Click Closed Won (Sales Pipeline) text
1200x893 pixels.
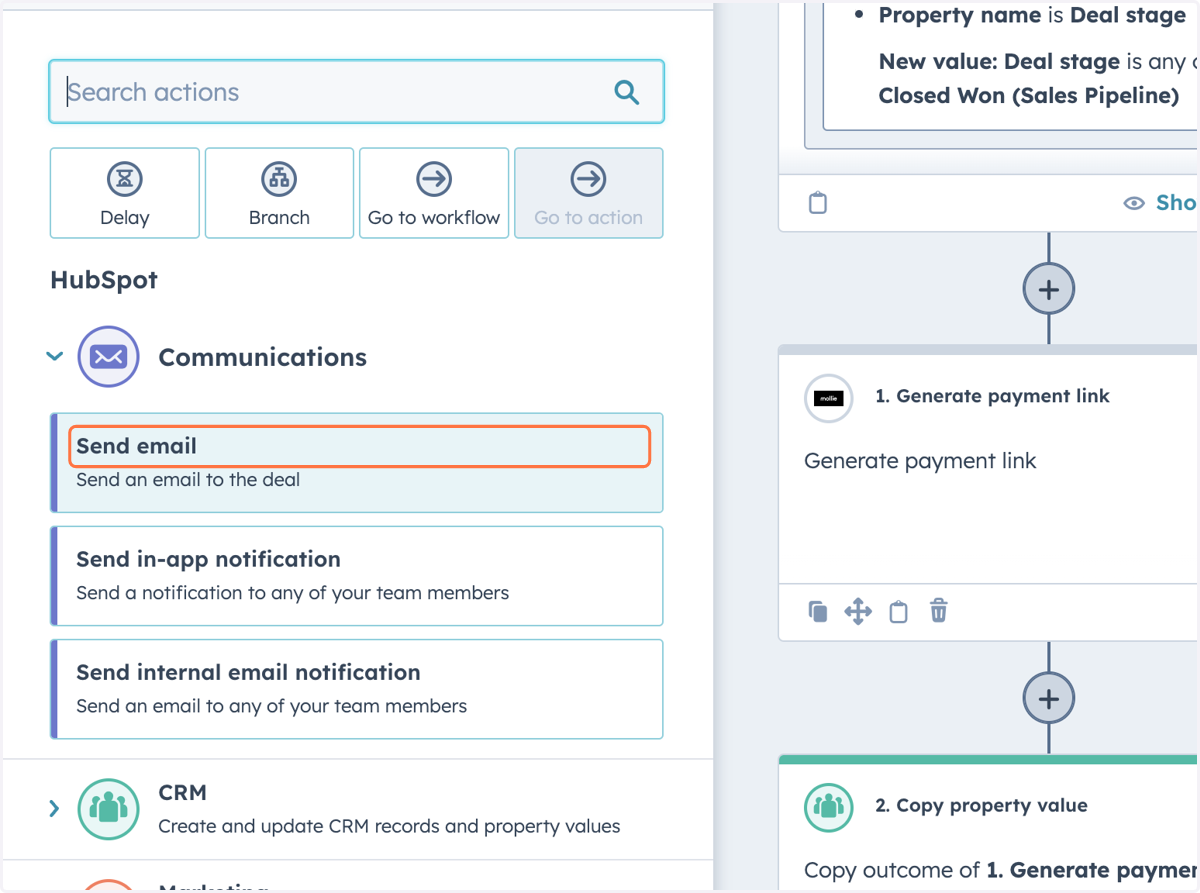click(x=1029, y=95)
